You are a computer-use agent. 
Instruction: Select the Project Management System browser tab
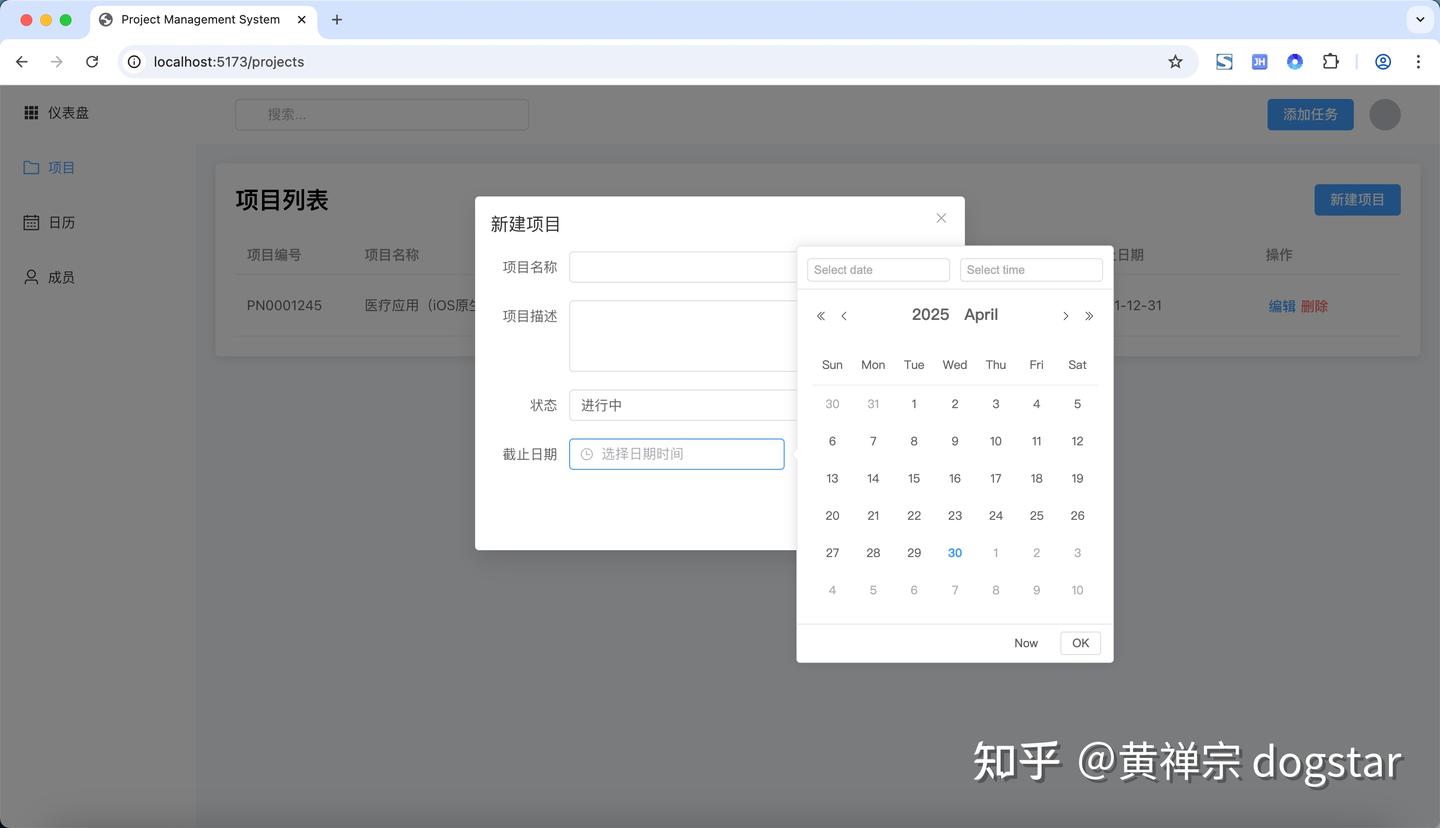(x=200, y=19)
